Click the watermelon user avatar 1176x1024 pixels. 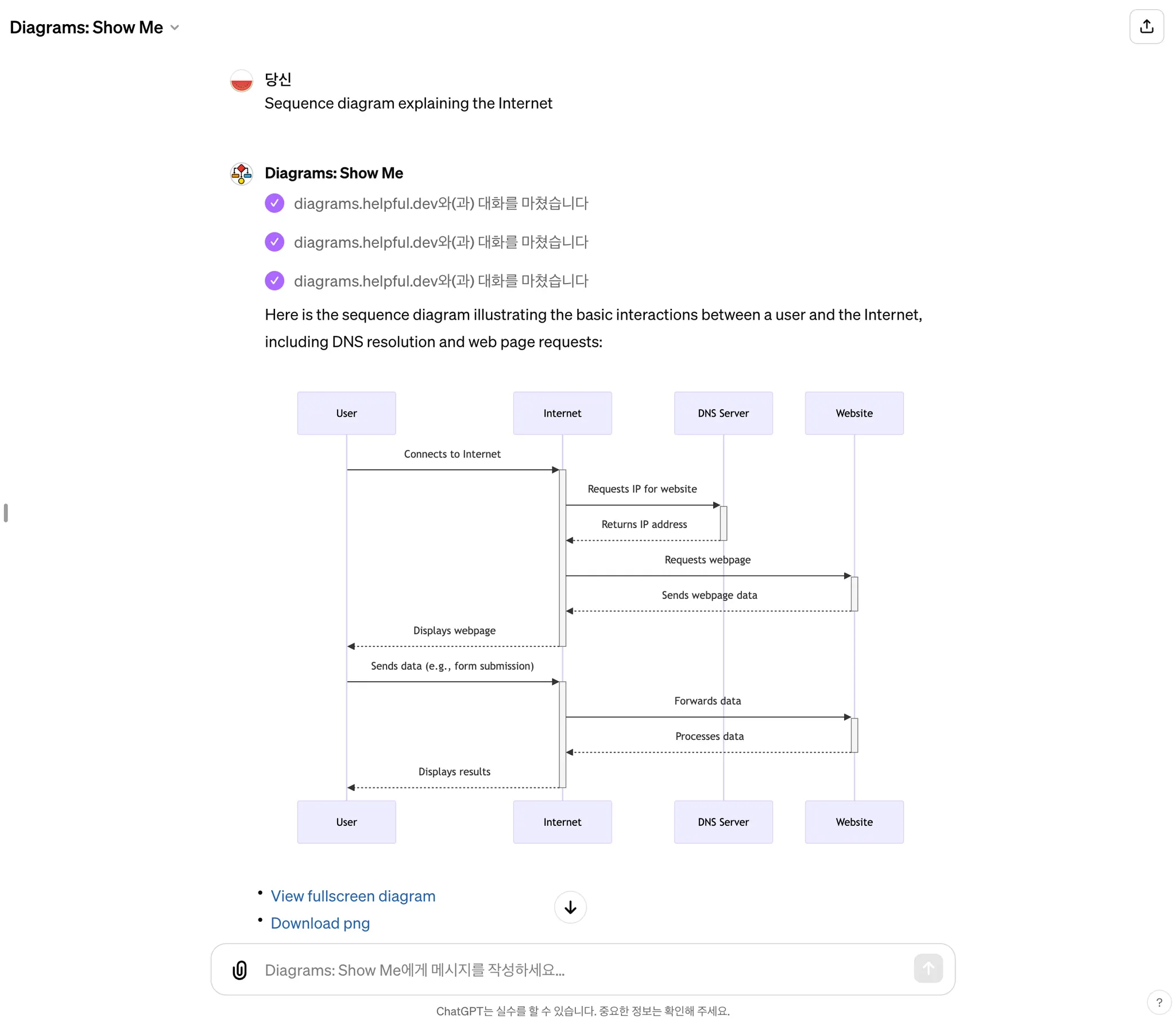pos(242,80)
